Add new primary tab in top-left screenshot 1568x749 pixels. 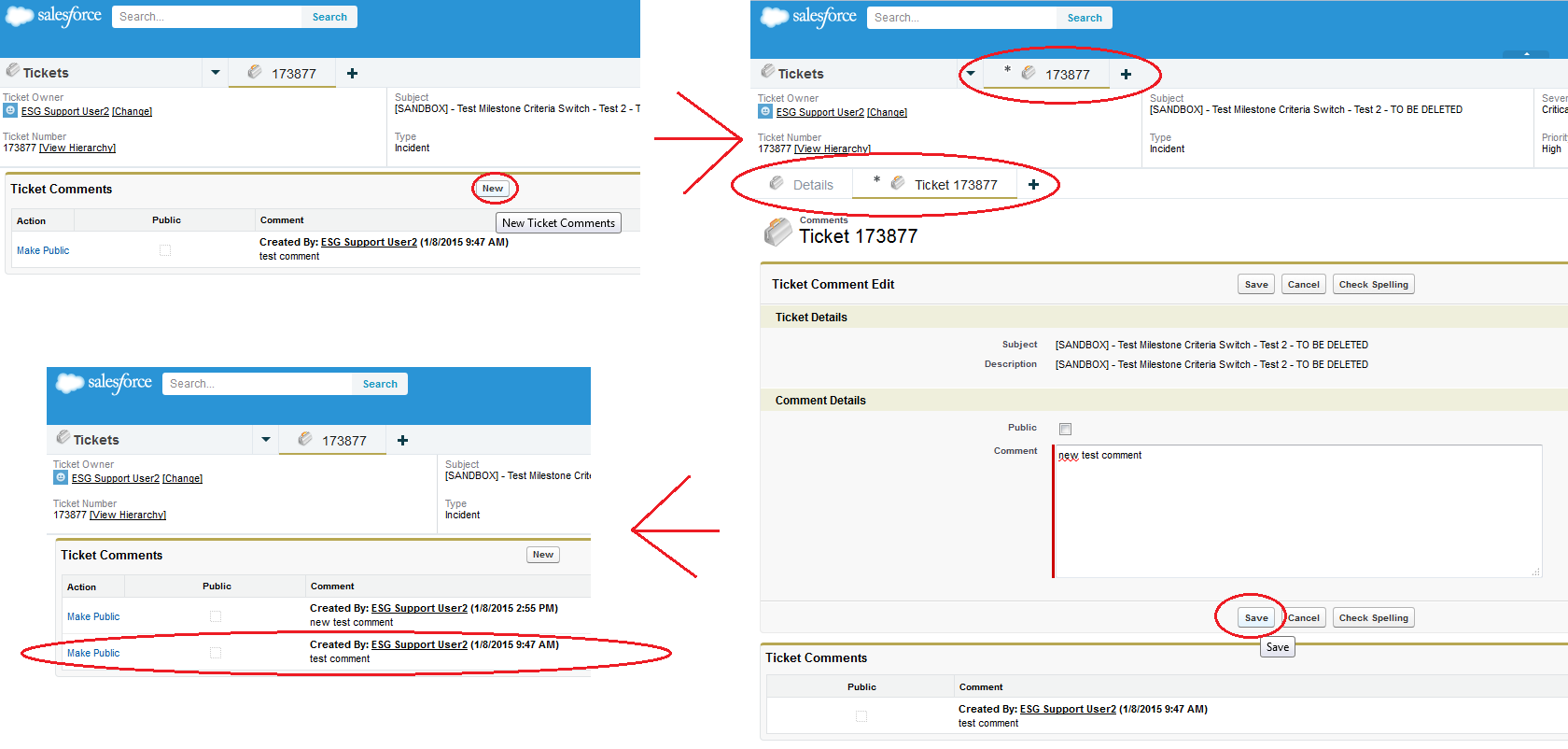[x=352, y=73]
